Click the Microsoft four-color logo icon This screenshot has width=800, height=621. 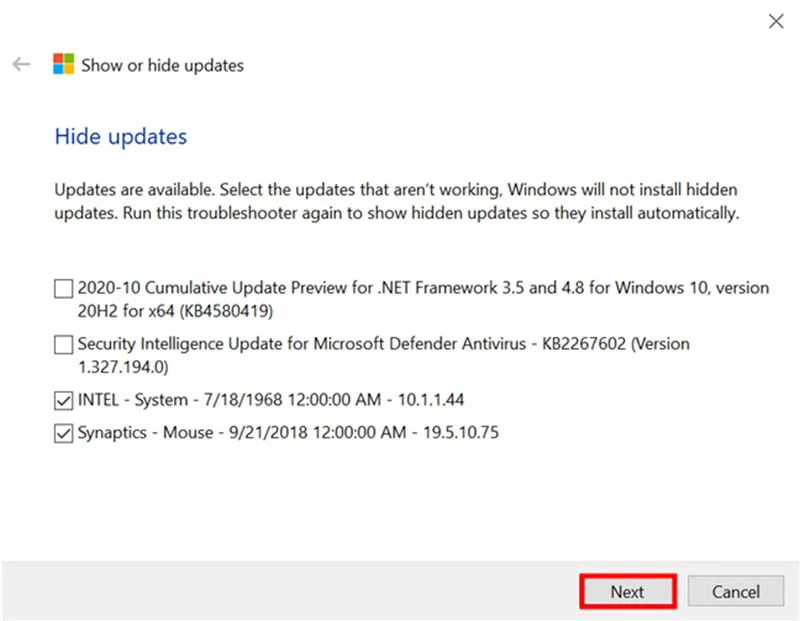(x=63, y=64)
